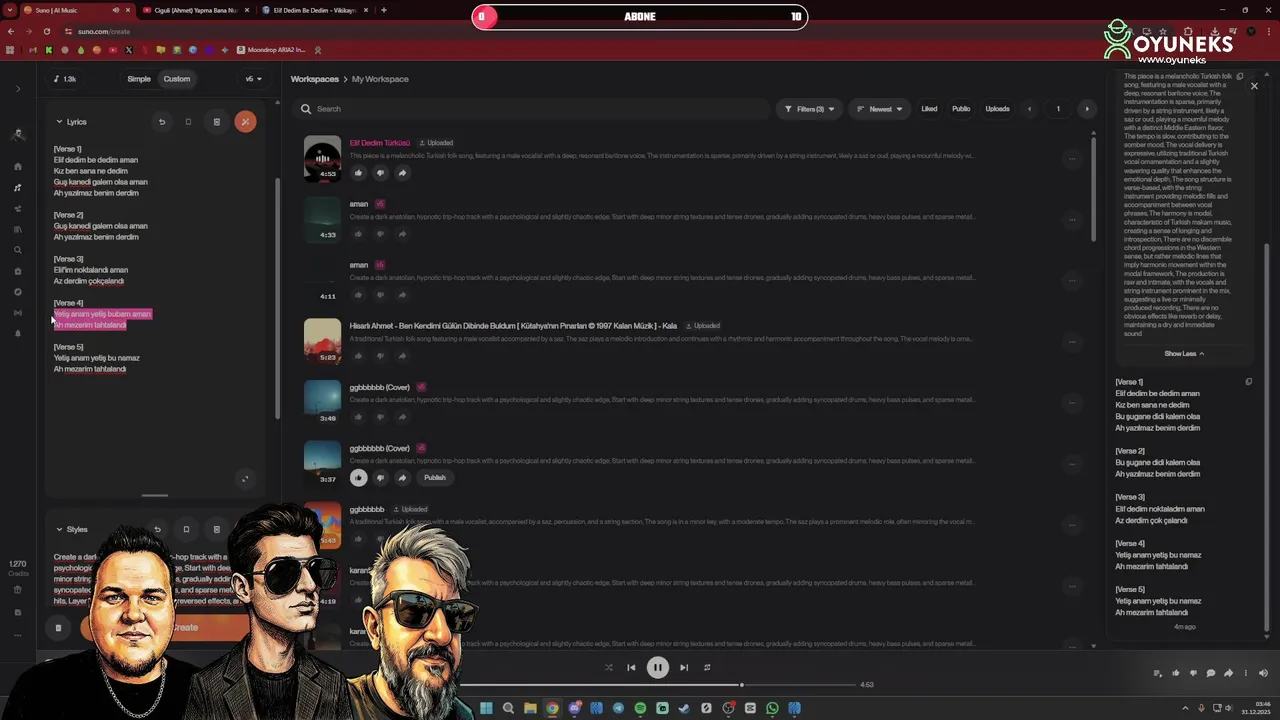1280x720 pixels.
Task: Reload the browser page
Action: pyautogui.click(x=47, y=31)
